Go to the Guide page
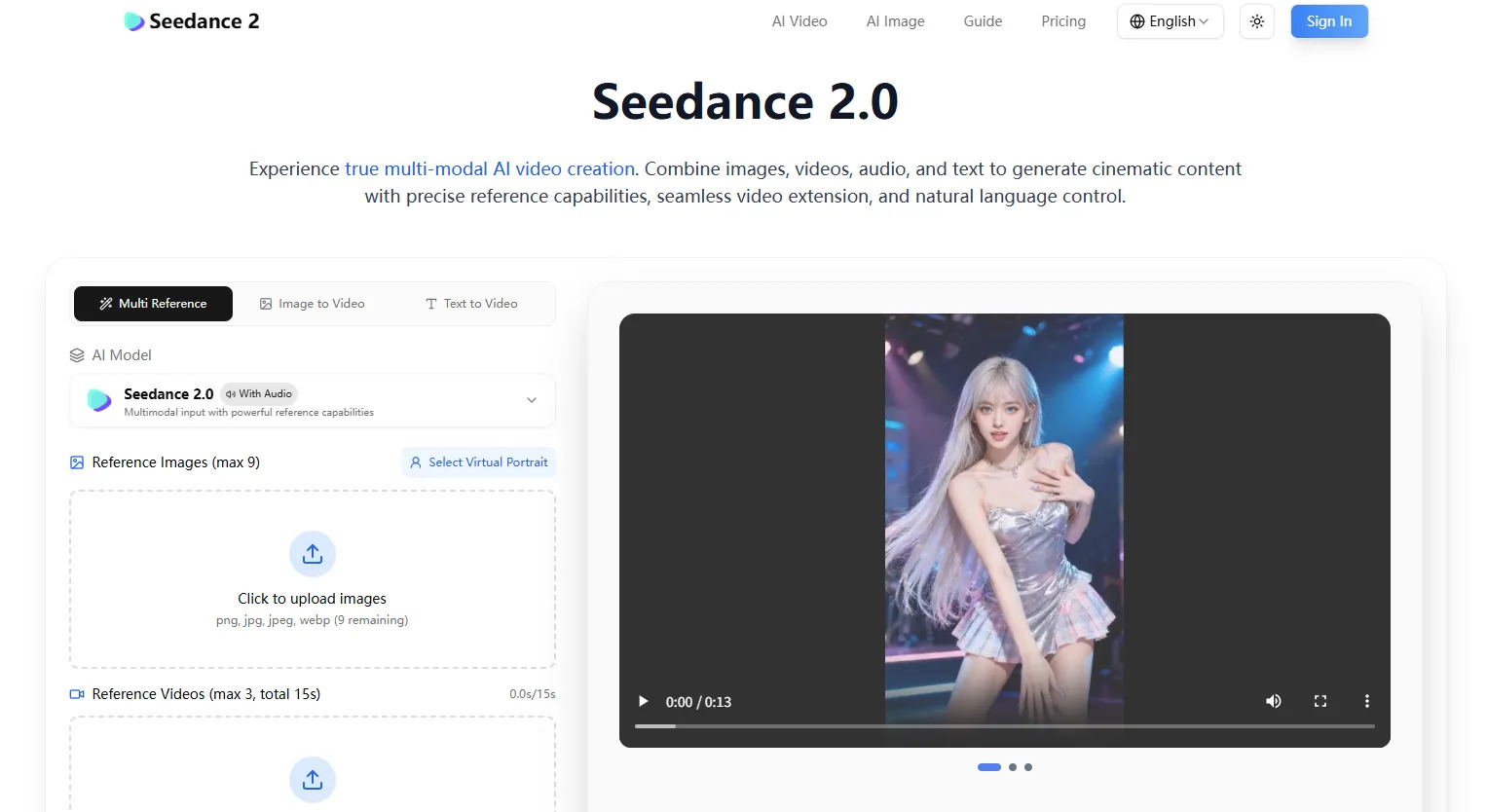This screenshot has height=812, width=1487. (x=983, y=21)
